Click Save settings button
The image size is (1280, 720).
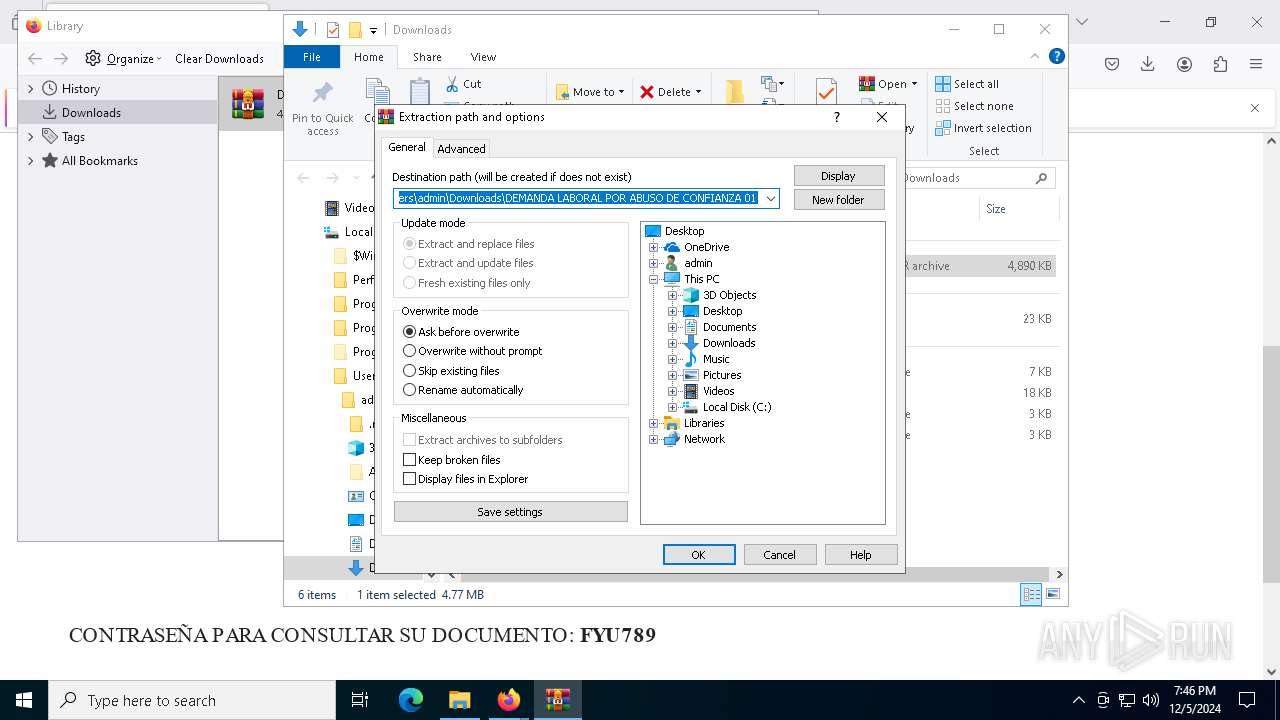(510, 512)
